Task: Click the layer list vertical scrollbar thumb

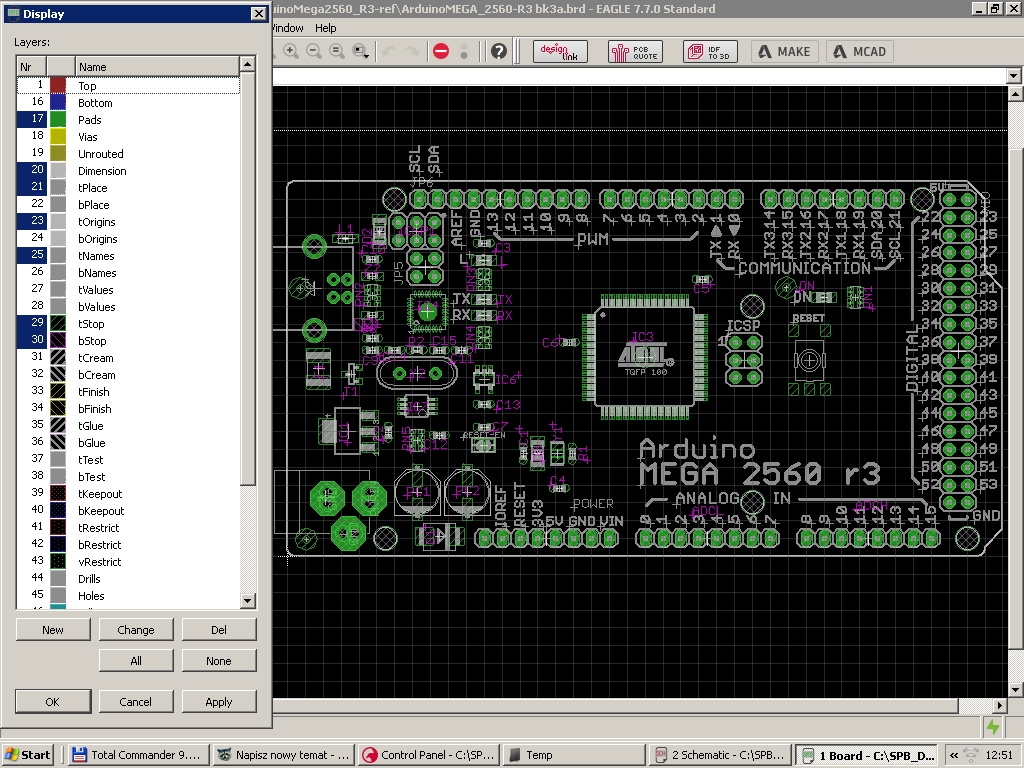Action: point(247,279)
